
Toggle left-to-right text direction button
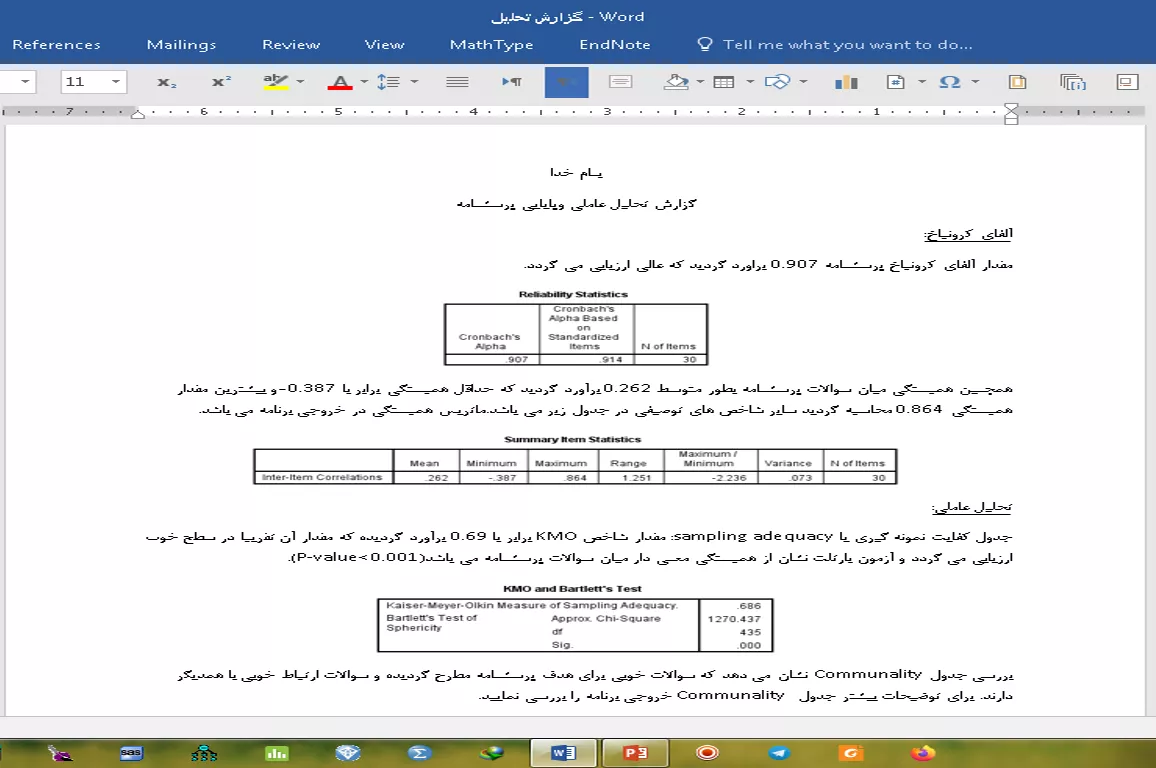512,82
